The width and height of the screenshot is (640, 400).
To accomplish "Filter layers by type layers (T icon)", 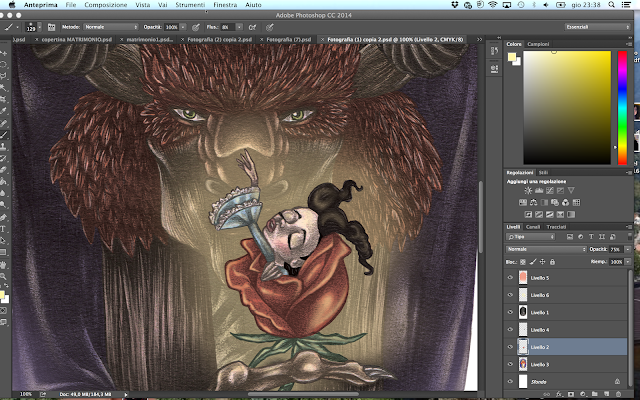I will pyautogui.click(x=591, y=237).
